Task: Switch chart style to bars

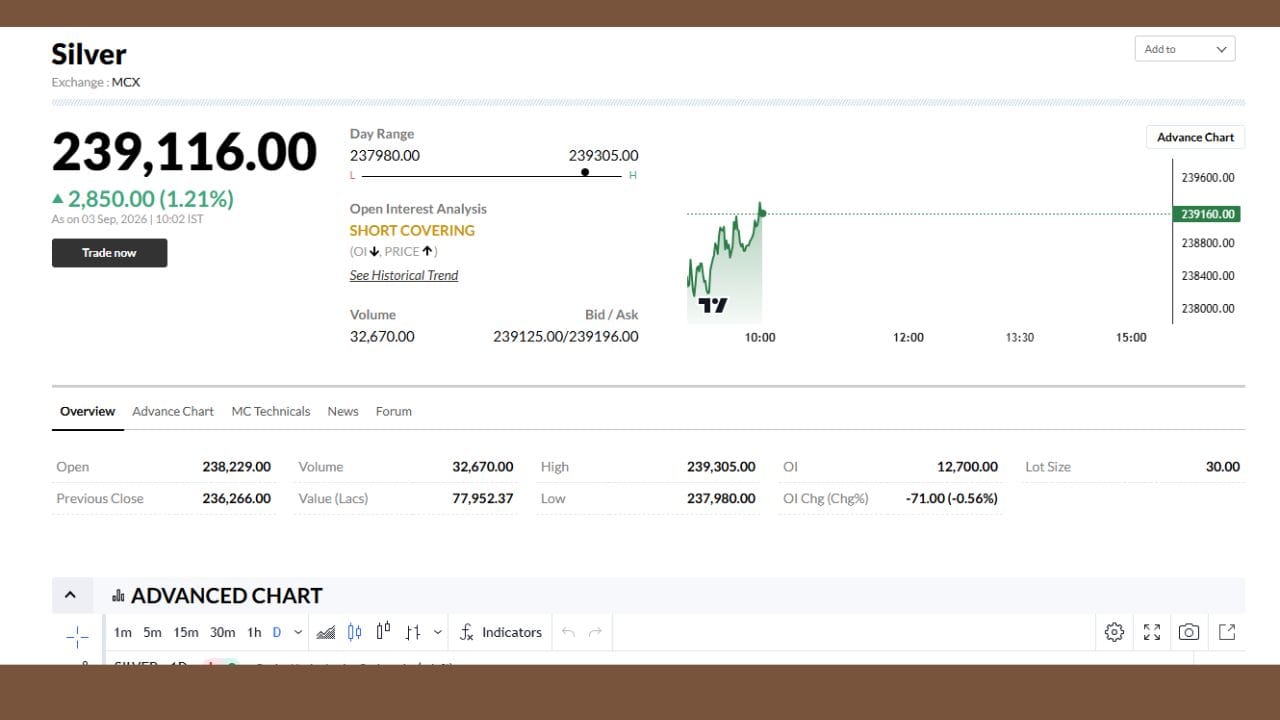Action: tap(413, 632)
